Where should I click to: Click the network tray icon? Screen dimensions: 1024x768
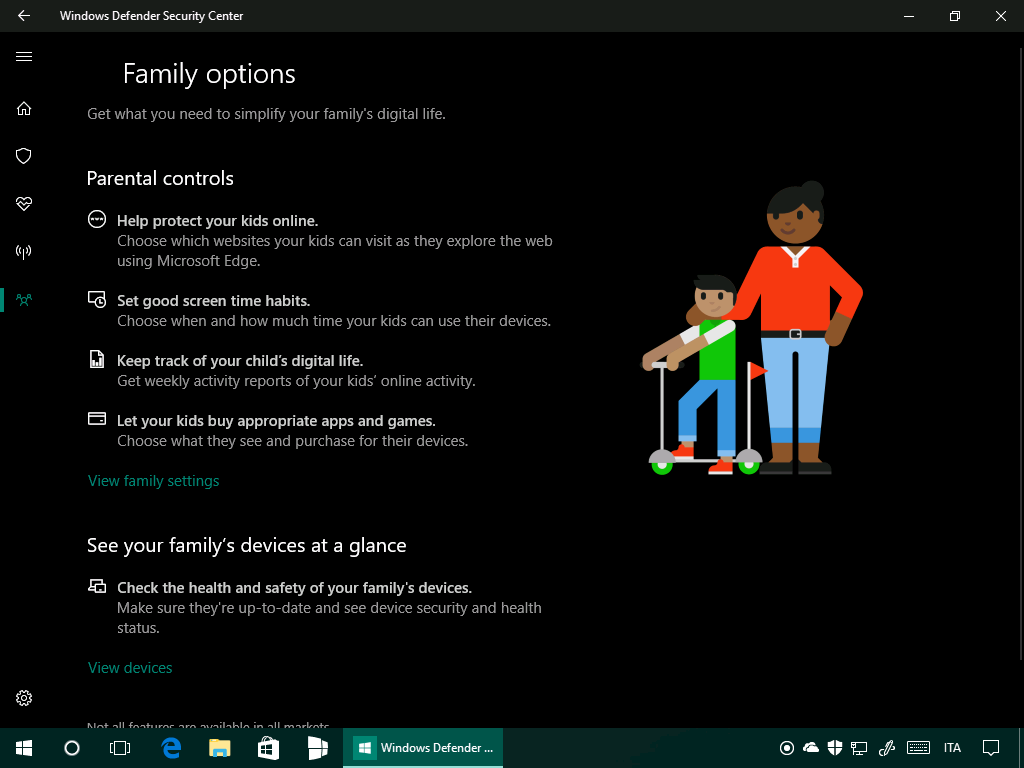coord(859,748)
